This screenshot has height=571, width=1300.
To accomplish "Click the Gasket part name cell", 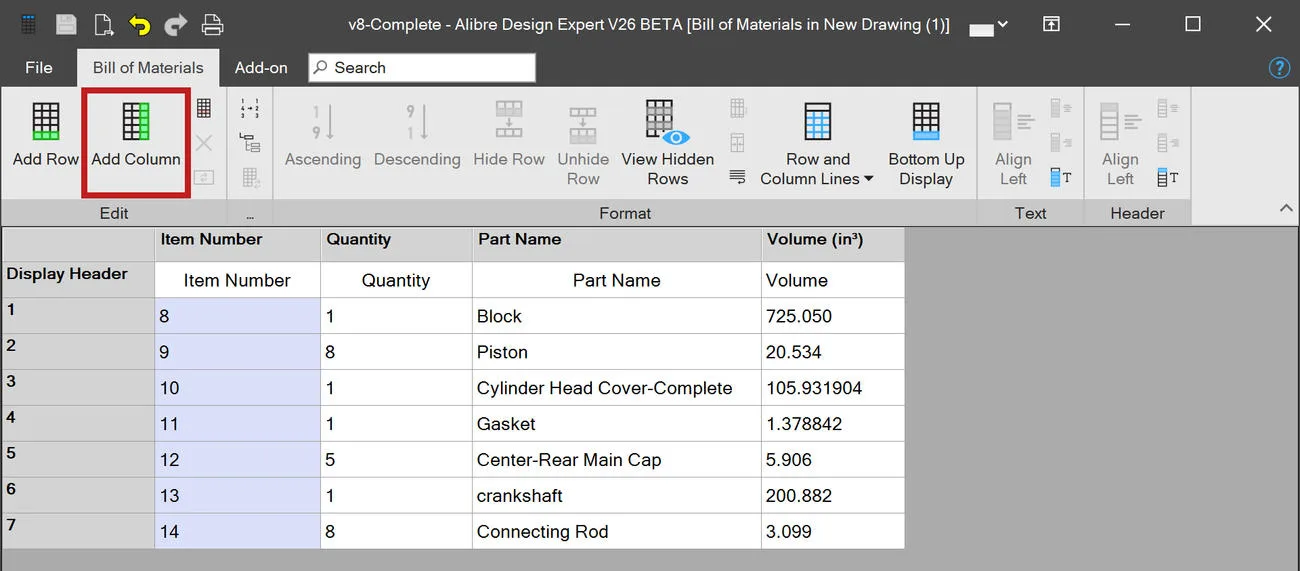I will point(617,424).
